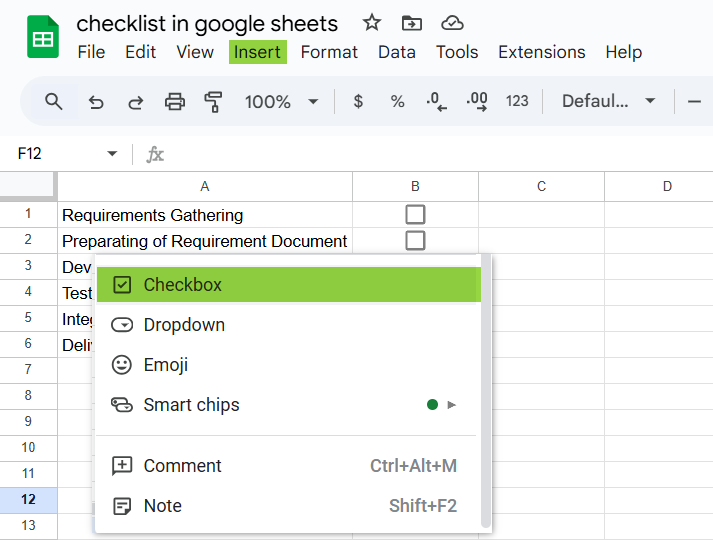
Task: Format as currency with dollar icon
Action: click(x=358, y=101)
